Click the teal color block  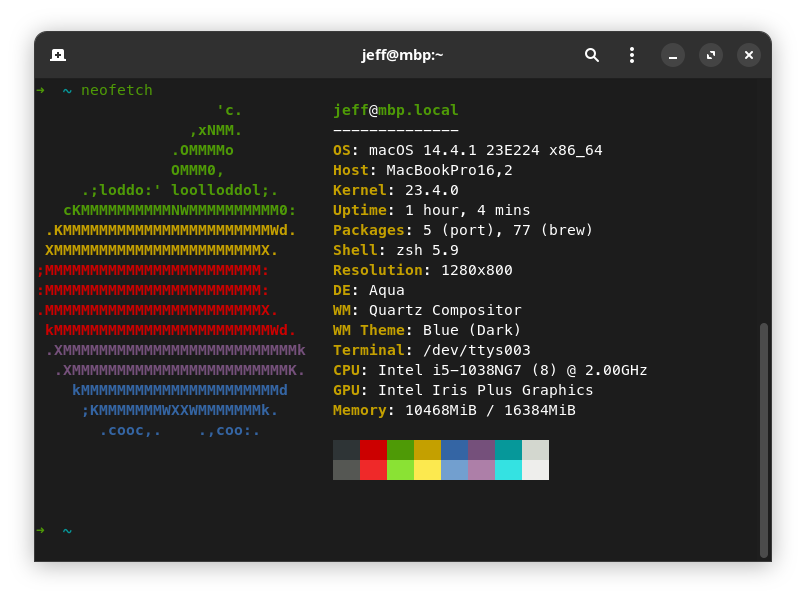508,450
